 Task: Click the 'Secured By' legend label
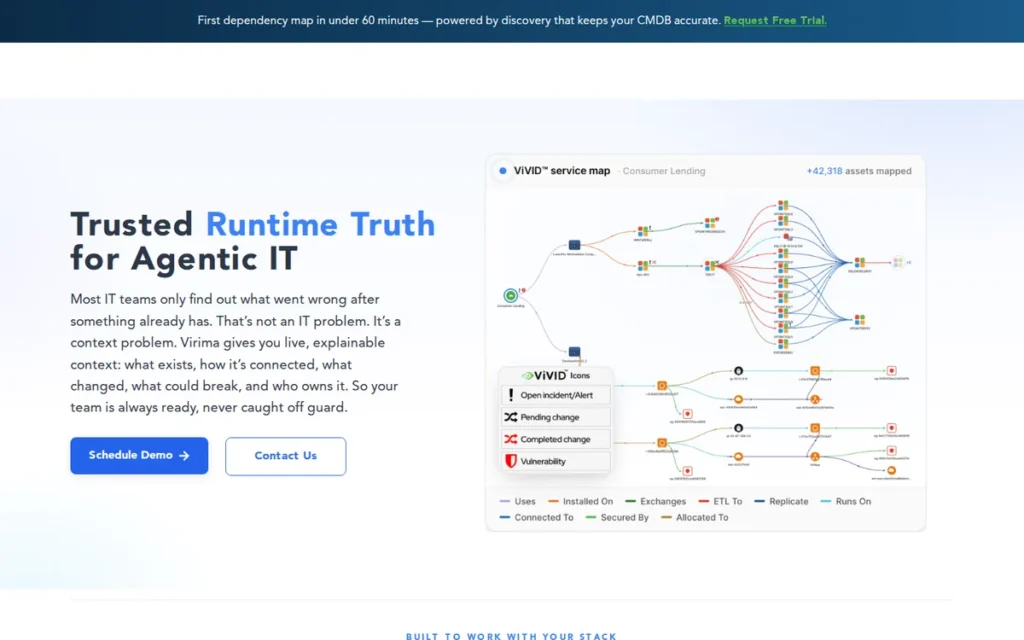pos(624,517)
